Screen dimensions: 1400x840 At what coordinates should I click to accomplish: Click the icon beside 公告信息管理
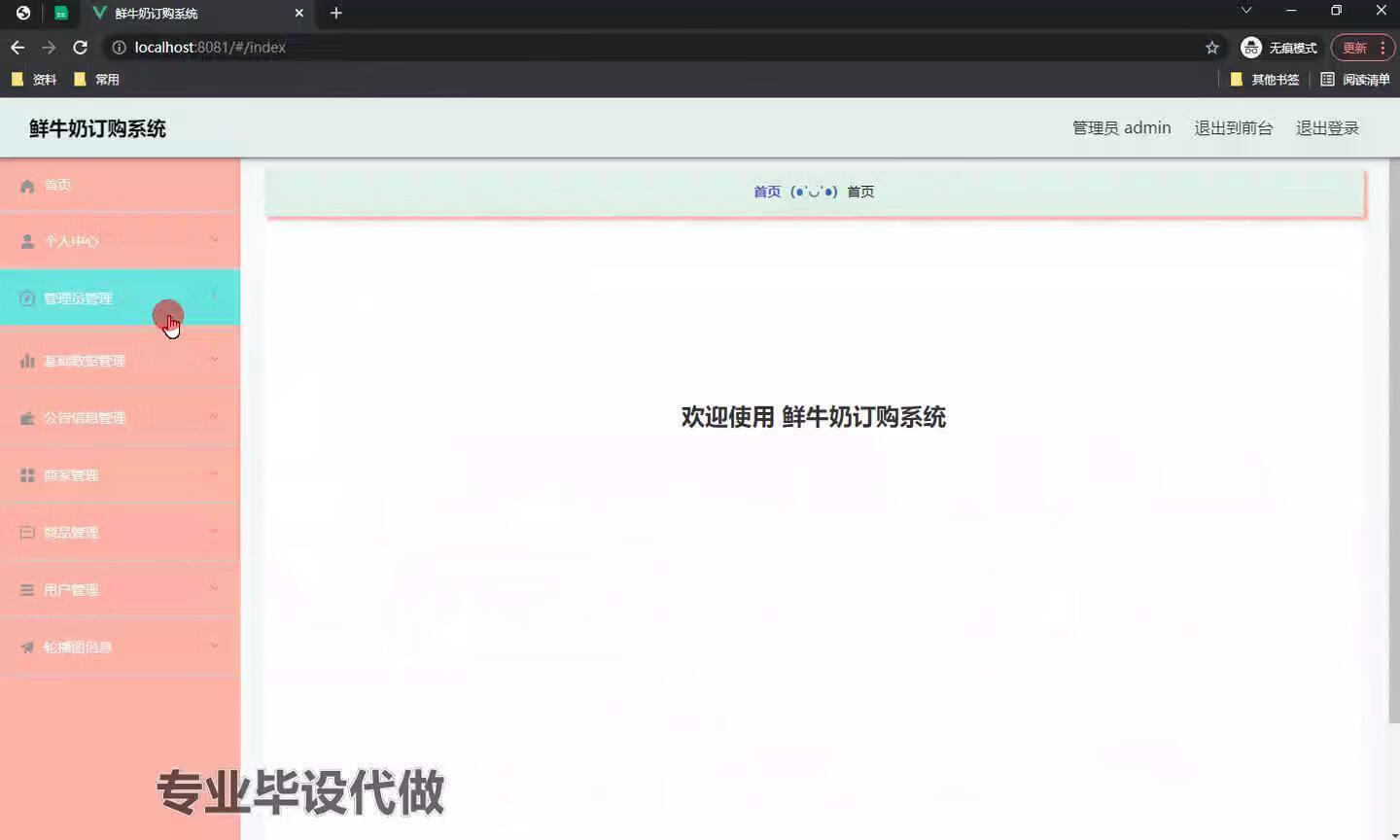27,418
